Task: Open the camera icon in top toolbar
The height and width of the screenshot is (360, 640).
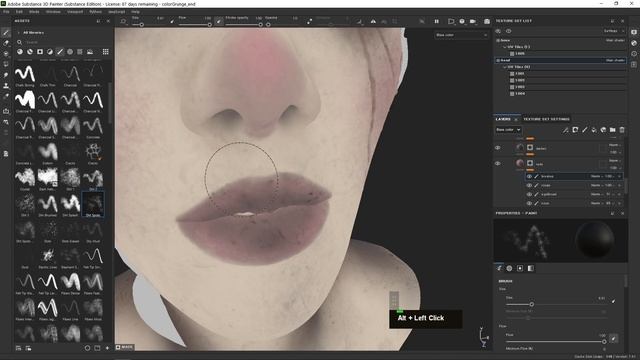Action: click(473, 21)
